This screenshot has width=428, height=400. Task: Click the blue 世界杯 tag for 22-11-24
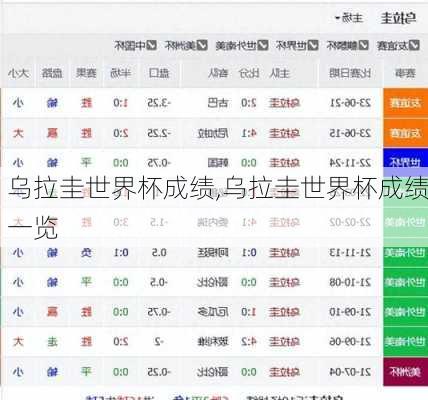405,162
